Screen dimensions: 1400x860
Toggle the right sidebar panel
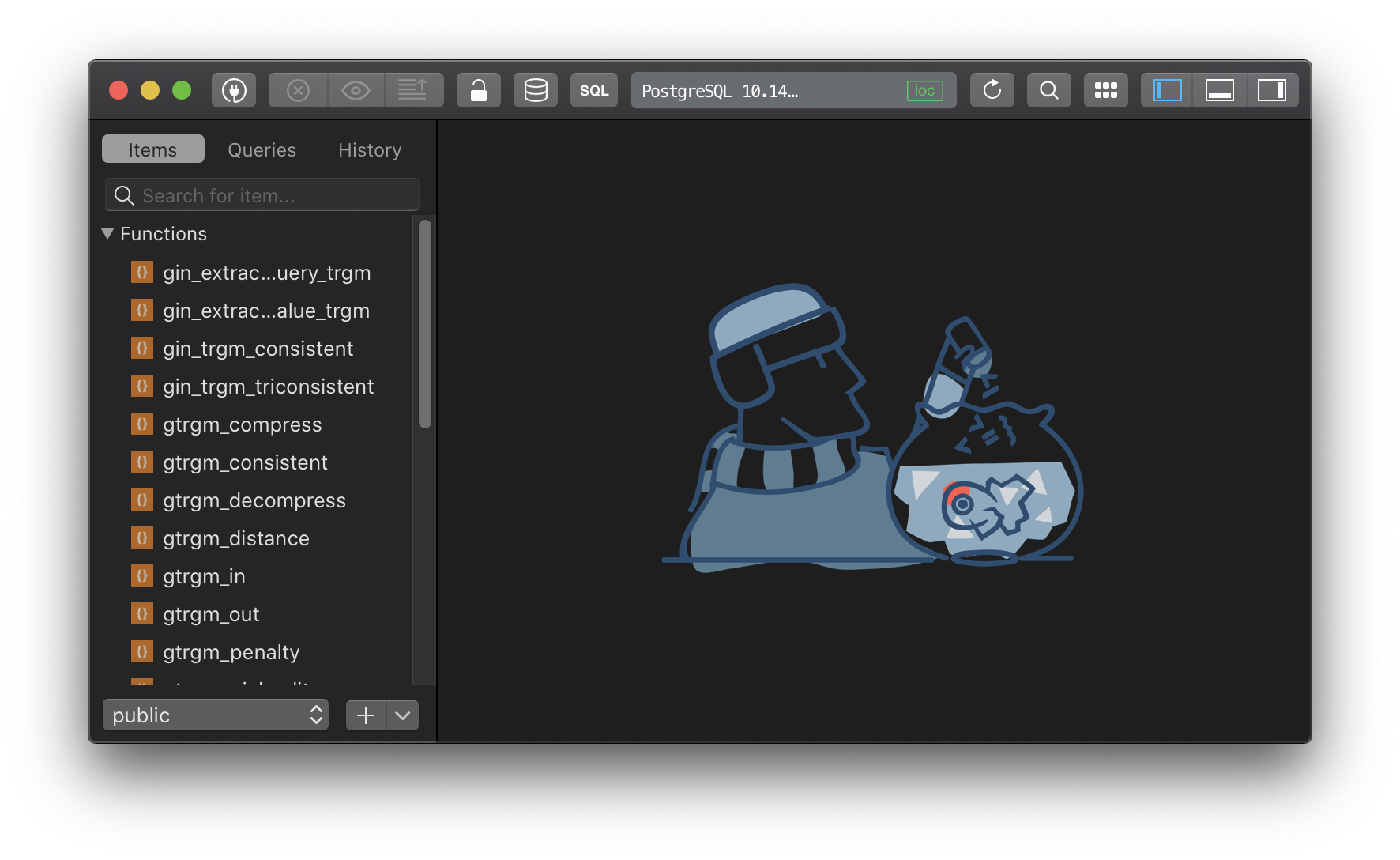pyautogui.click(x=1272, y=90)
